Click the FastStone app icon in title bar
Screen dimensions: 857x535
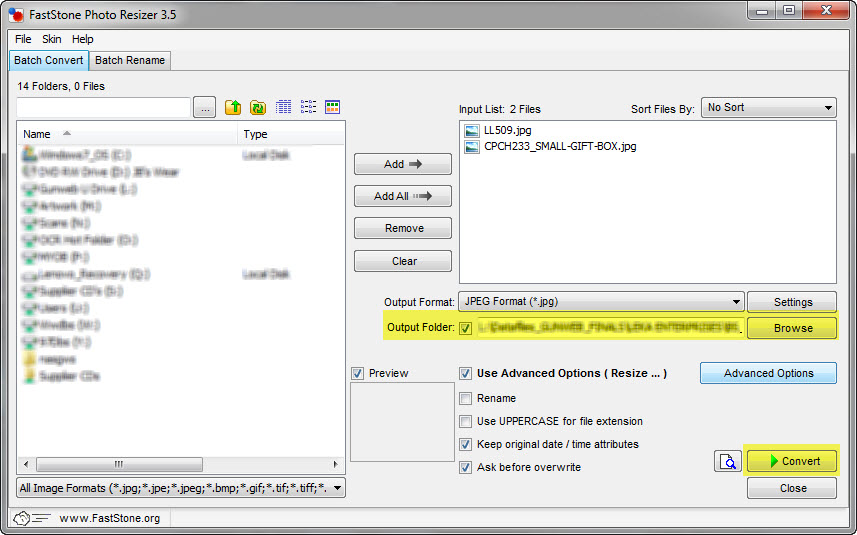click(x=16, y=15)
